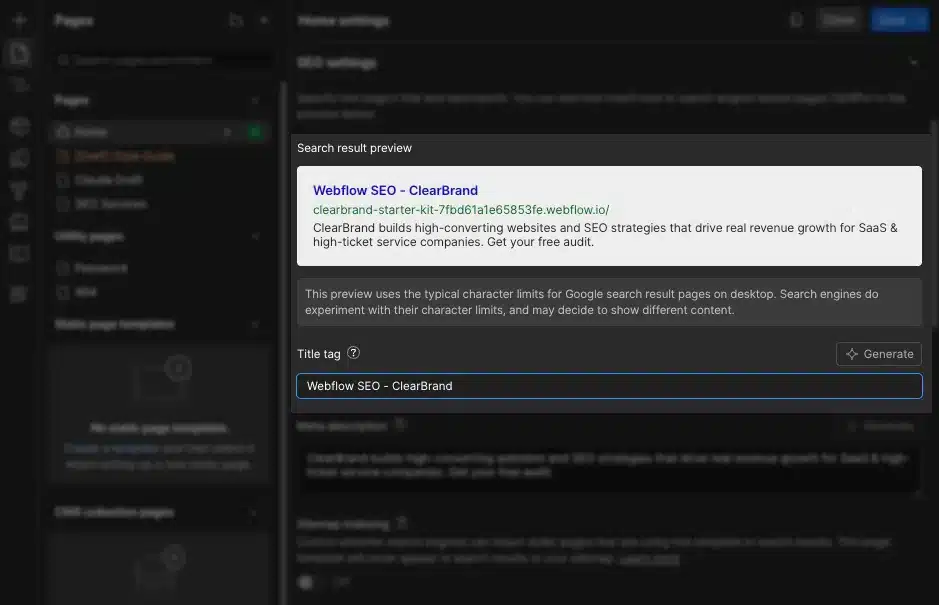Image resolution: width=939 pixels, height=605 pixels.
Task: Select the Home page in list
Action: tap(91, 132)
